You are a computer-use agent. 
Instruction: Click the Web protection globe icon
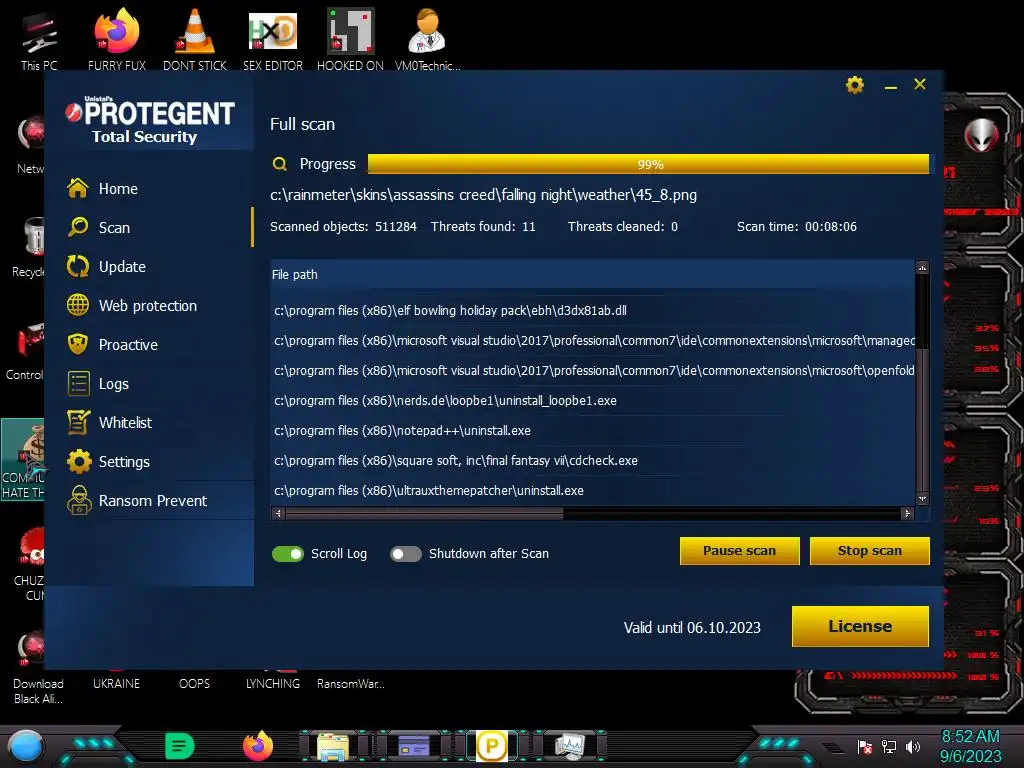(78, 305)
